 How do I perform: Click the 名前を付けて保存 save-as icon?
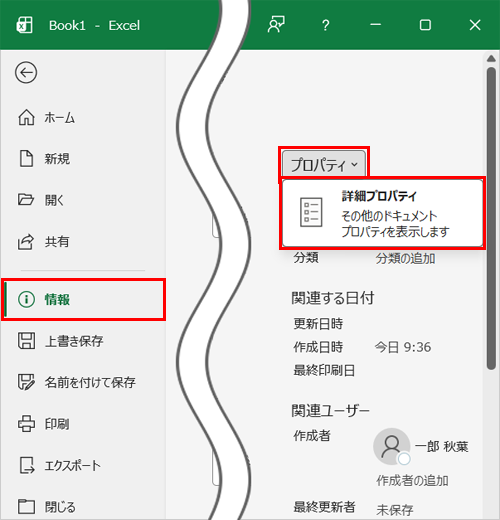26,382
